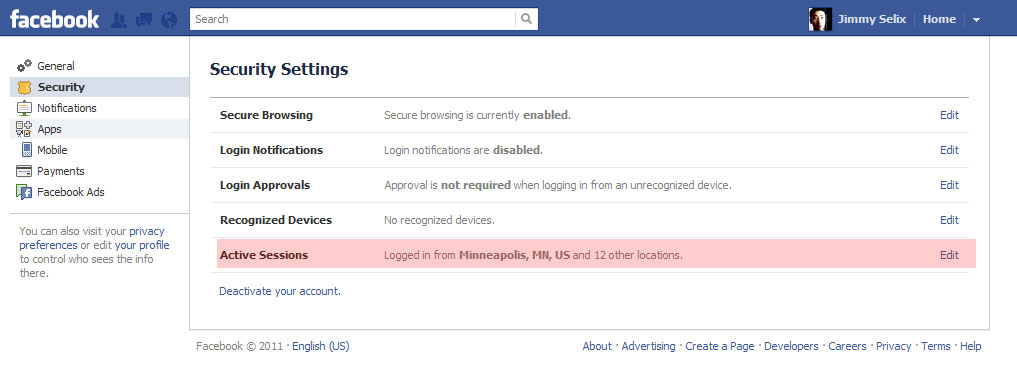The image size is (1017, 380).
Task: Open friend requests icon in top bar
Action: pos(119,20)
